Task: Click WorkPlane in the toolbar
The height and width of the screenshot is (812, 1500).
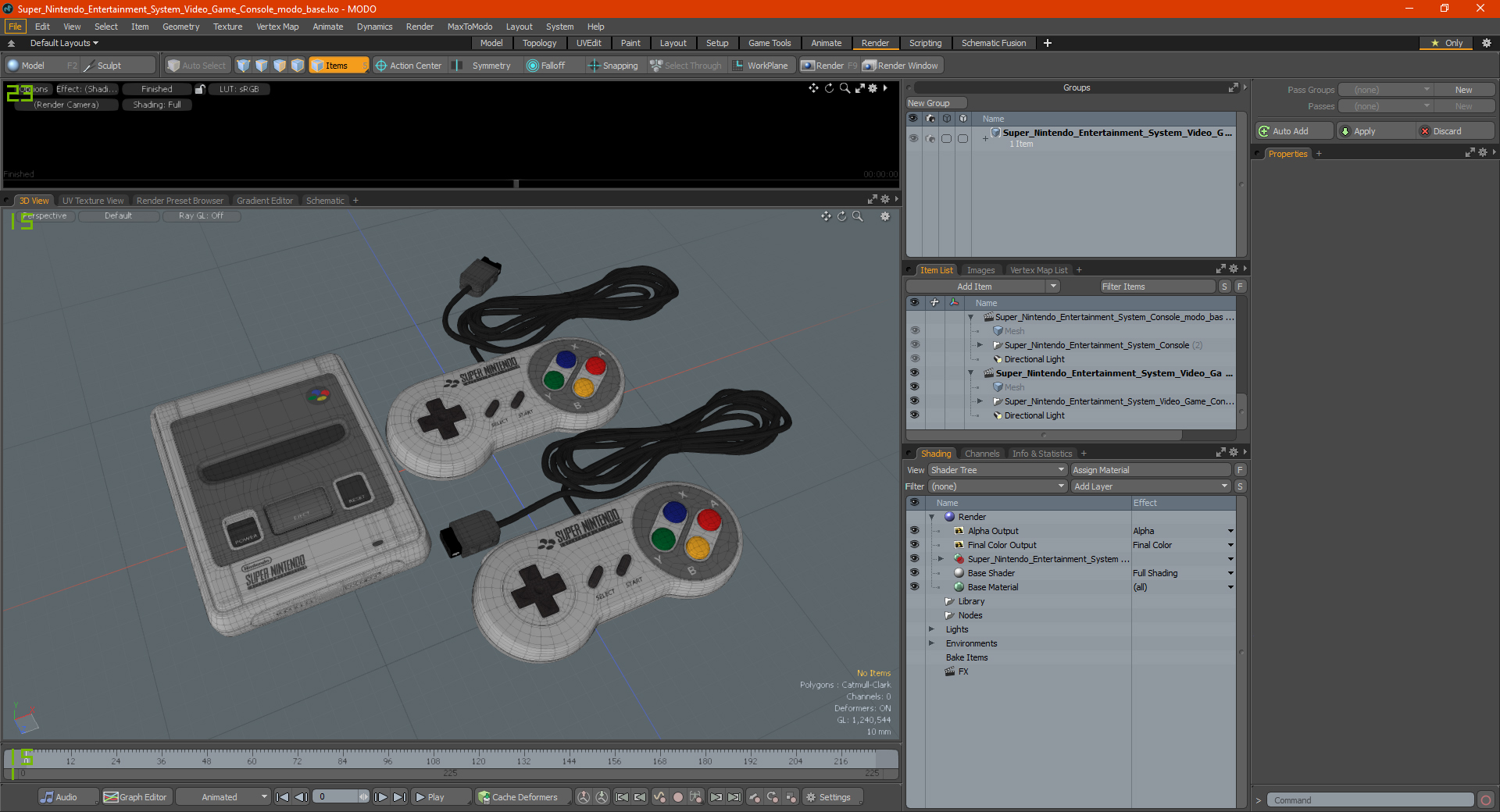Action: [x=761, y=66]
